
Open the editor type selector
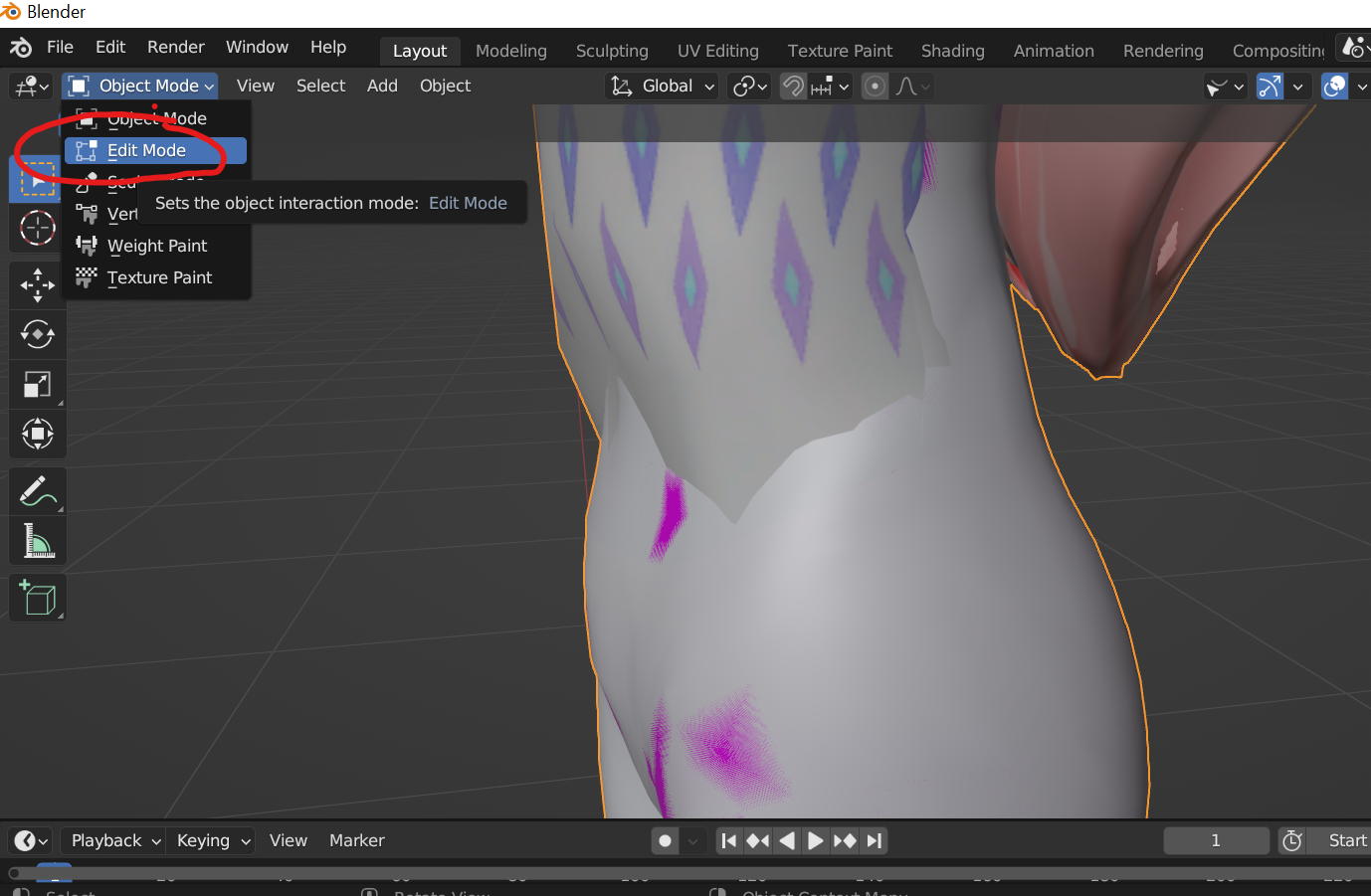(x=31, y=87)
